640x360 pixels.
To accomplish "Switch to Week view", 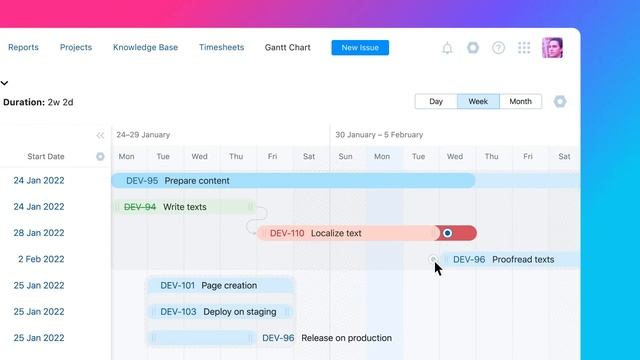I will [x=478, y=101].
